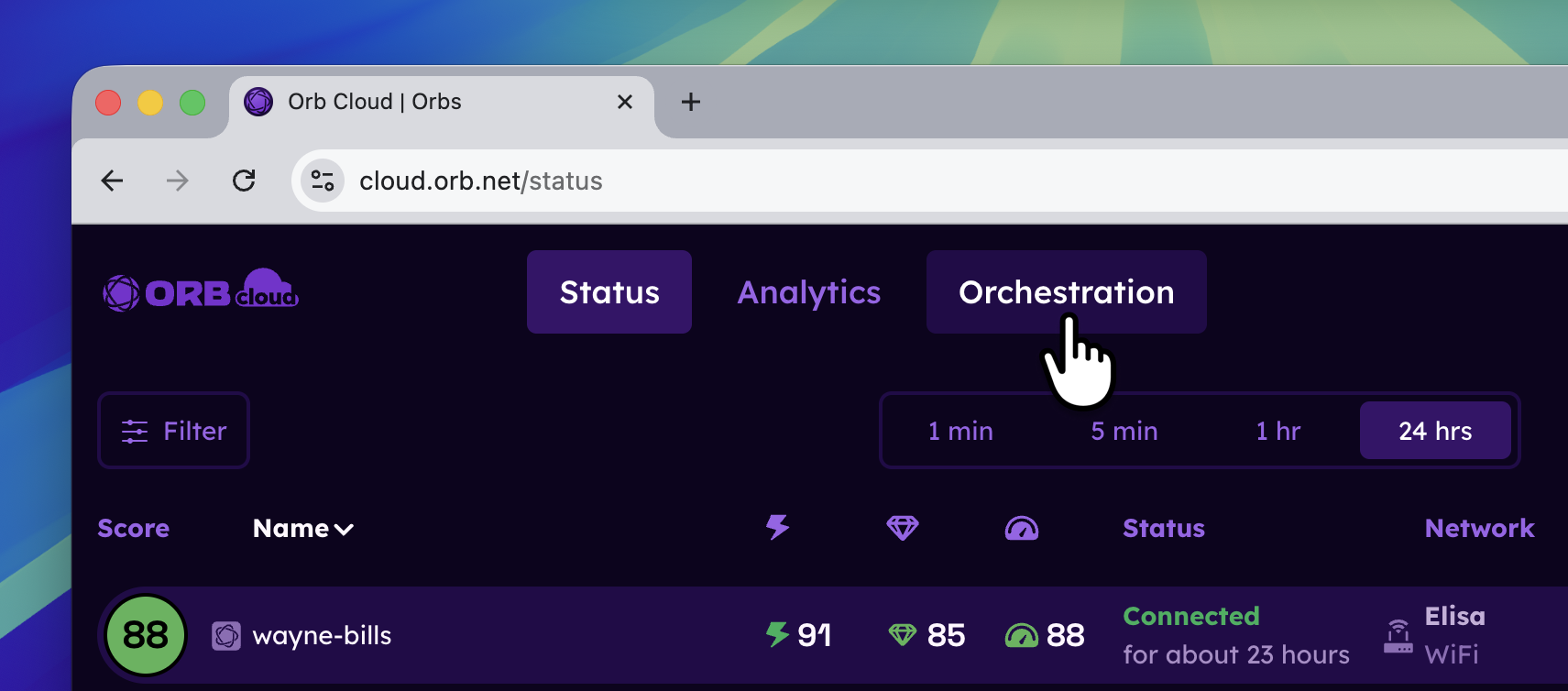
Task: Click the site settings icon in address bar
Action: [322, 181]
